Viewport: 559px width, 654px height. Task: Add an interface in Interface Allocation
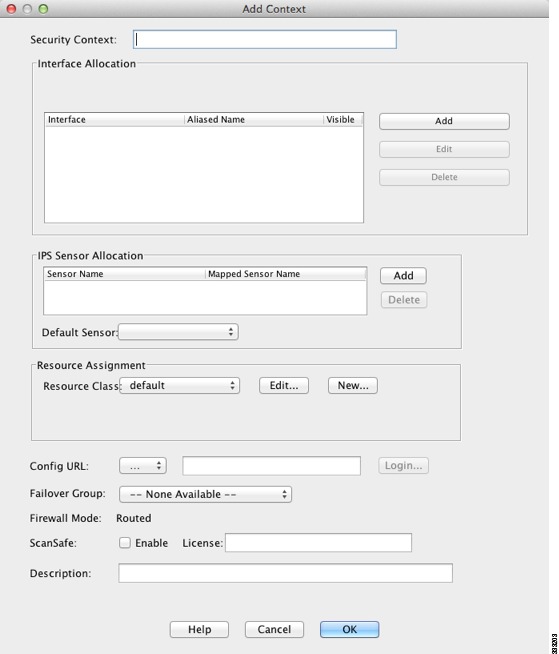pos(444,121)
